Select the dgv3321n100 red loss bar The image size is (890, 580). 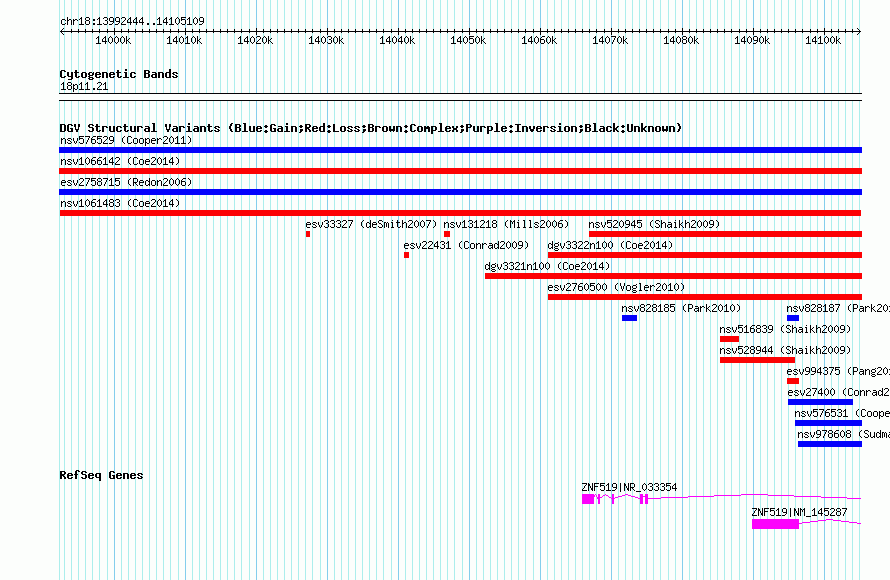[x=673, y=276]
